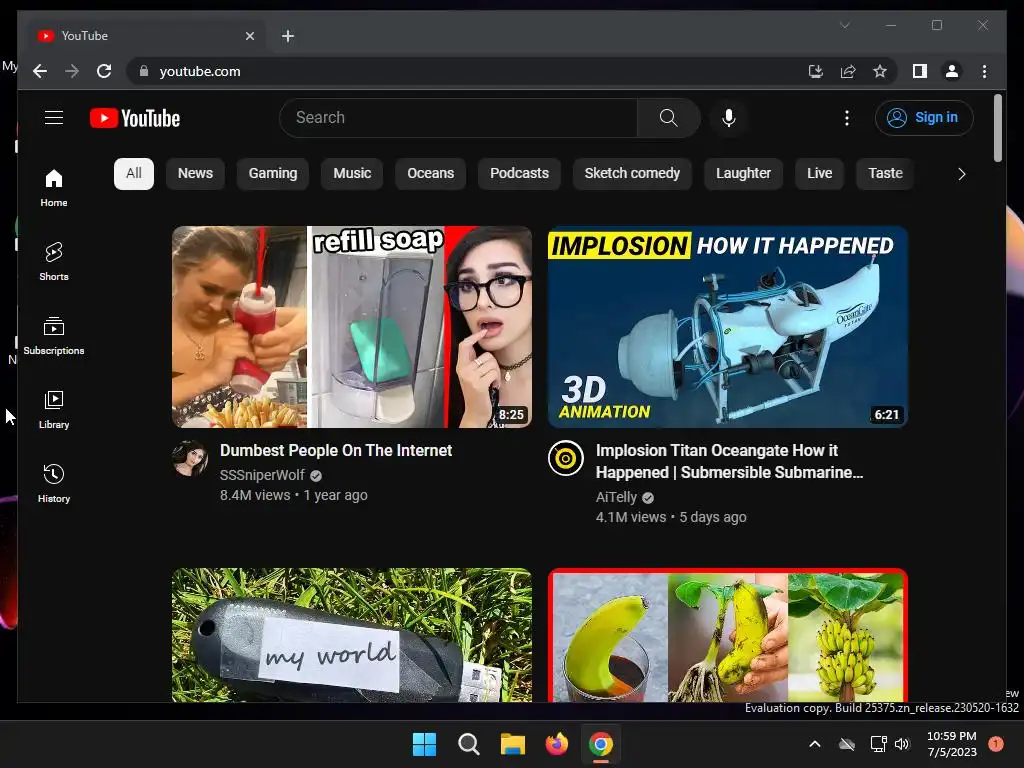
Task: Click share this page icon
Action: pyautogui.click(x=848, y=71)
